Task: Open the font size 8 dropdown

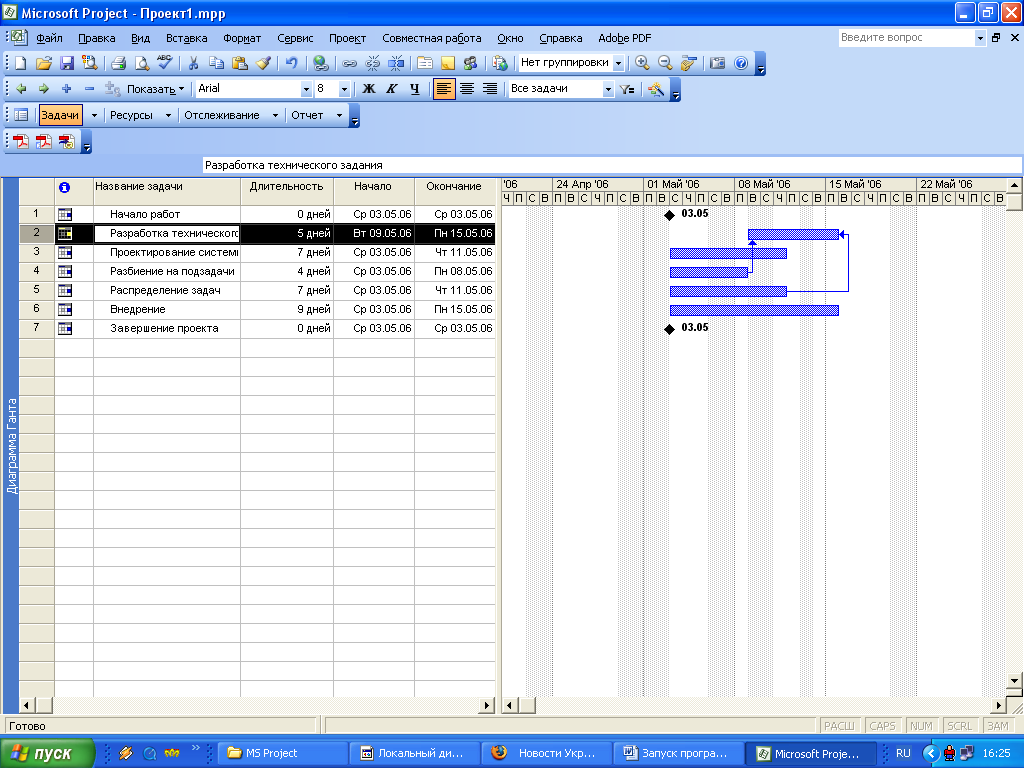Action: pos(344,89)
